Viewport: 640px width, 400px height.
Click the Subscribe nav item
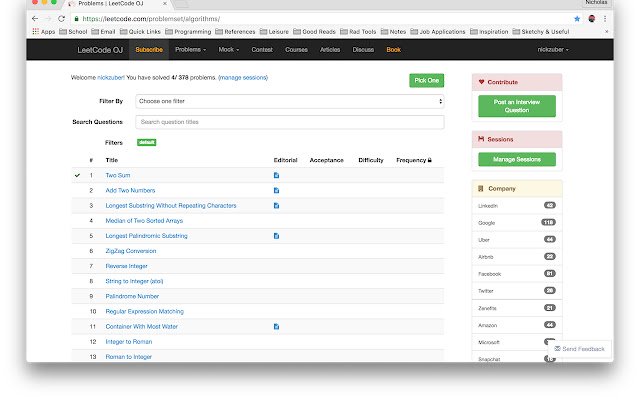149,49
